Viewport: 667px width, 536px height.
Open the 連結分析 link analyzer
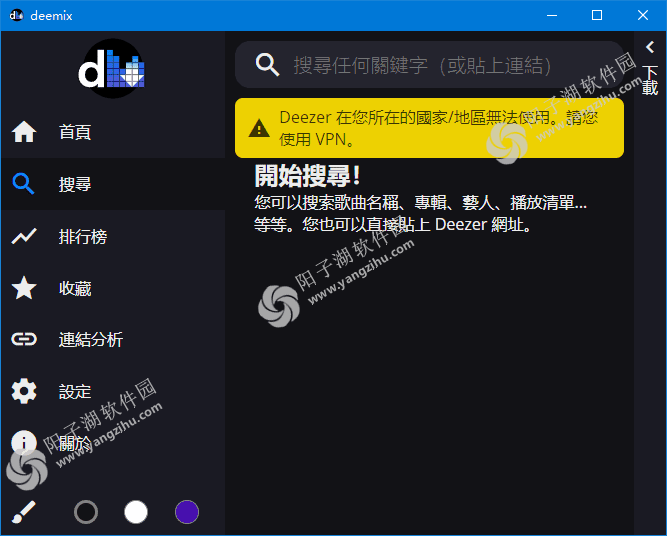click(113, 339)
